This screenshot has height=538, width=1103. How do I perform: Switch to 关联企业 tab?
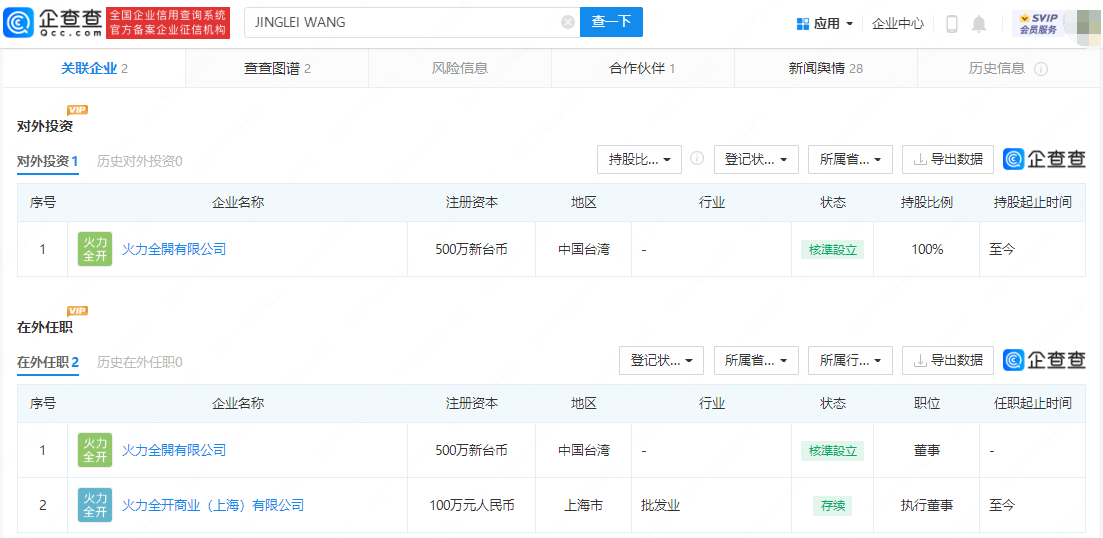pos(94,68)
